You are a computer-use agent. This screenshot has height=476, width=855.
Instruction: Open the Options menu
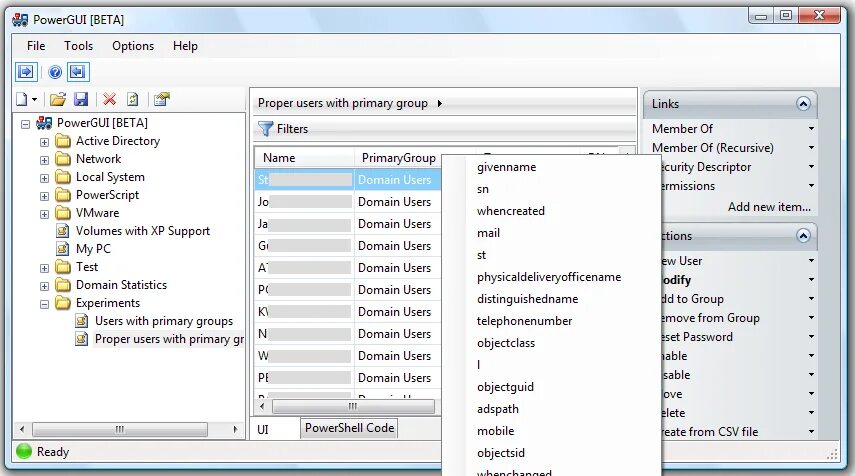(133, 46)
